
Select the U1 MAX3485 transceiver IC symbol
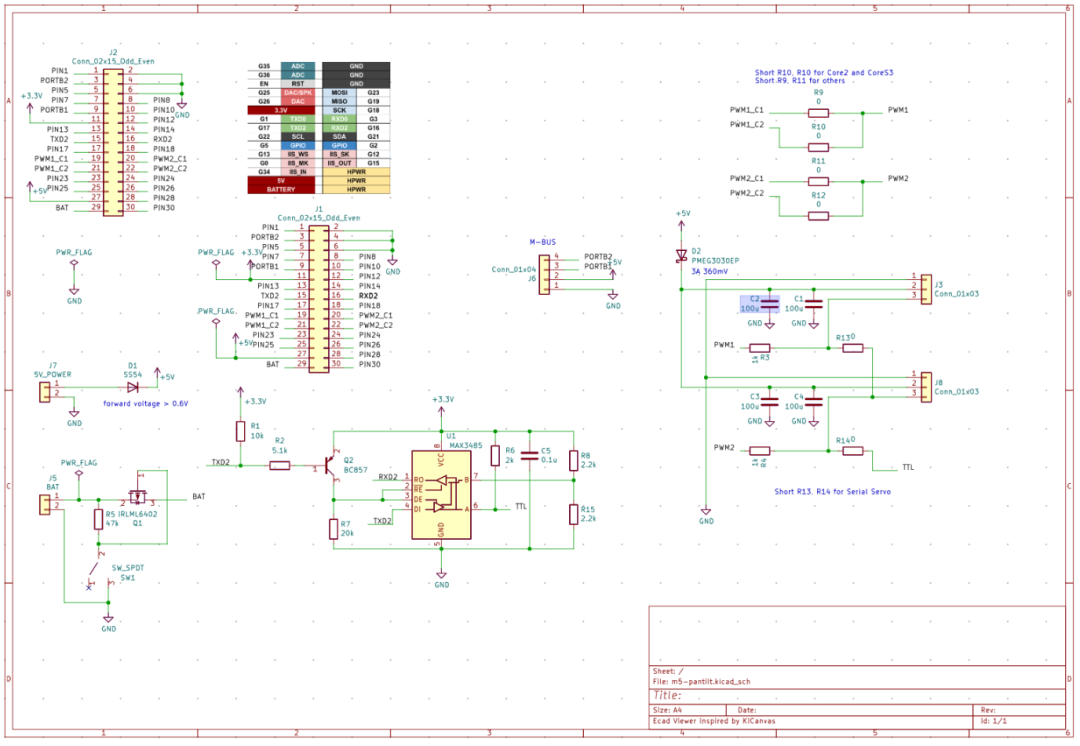(441, 495)
